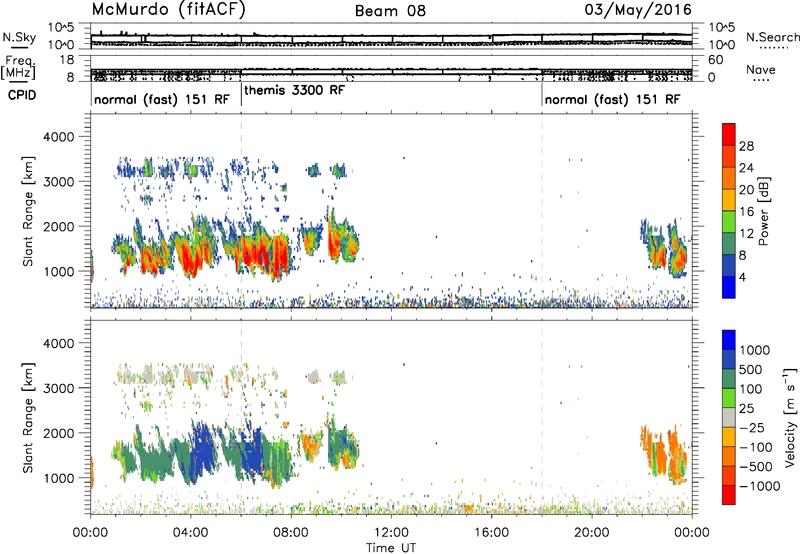Click the Slant Range [km] title of the velocity panel
The height and width of the screenshot is (554, 800).
(29, 418)
